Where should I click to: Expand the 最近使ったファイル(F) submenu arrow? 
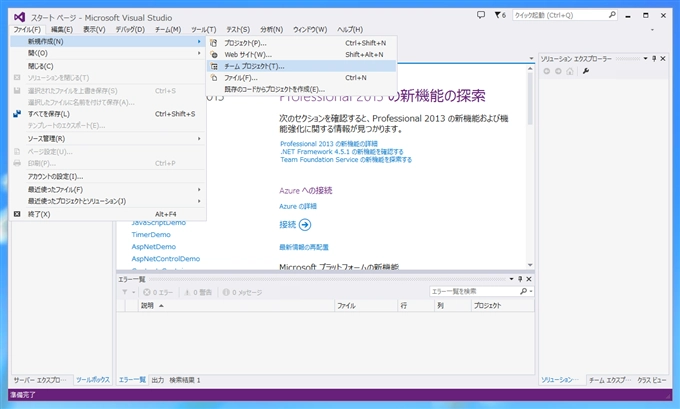click(x=199, y=190)
